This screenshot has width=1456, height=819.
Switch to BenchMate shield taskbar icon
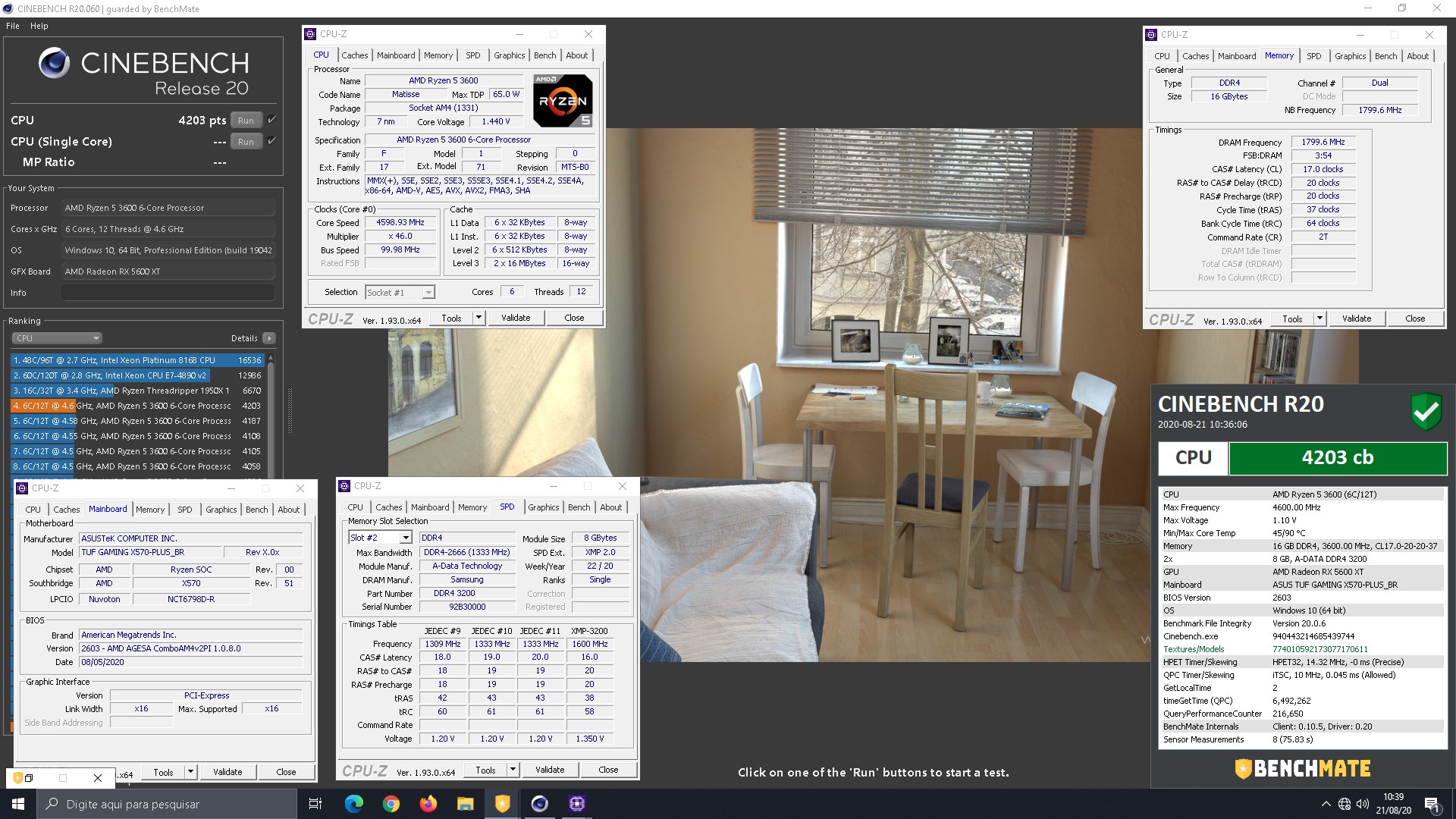(502, 804)
